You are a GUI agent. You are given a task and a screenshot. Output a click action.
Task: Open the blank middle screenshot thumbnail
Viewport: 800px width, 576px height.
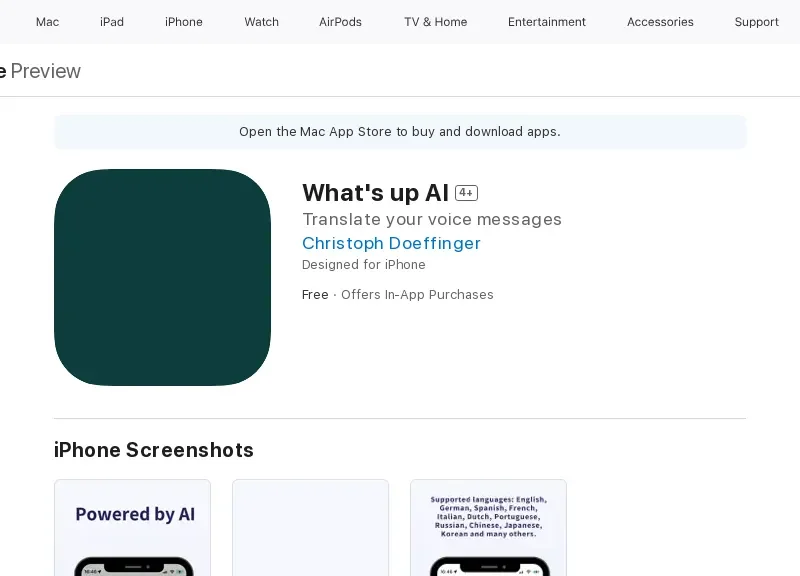[310, 528]
